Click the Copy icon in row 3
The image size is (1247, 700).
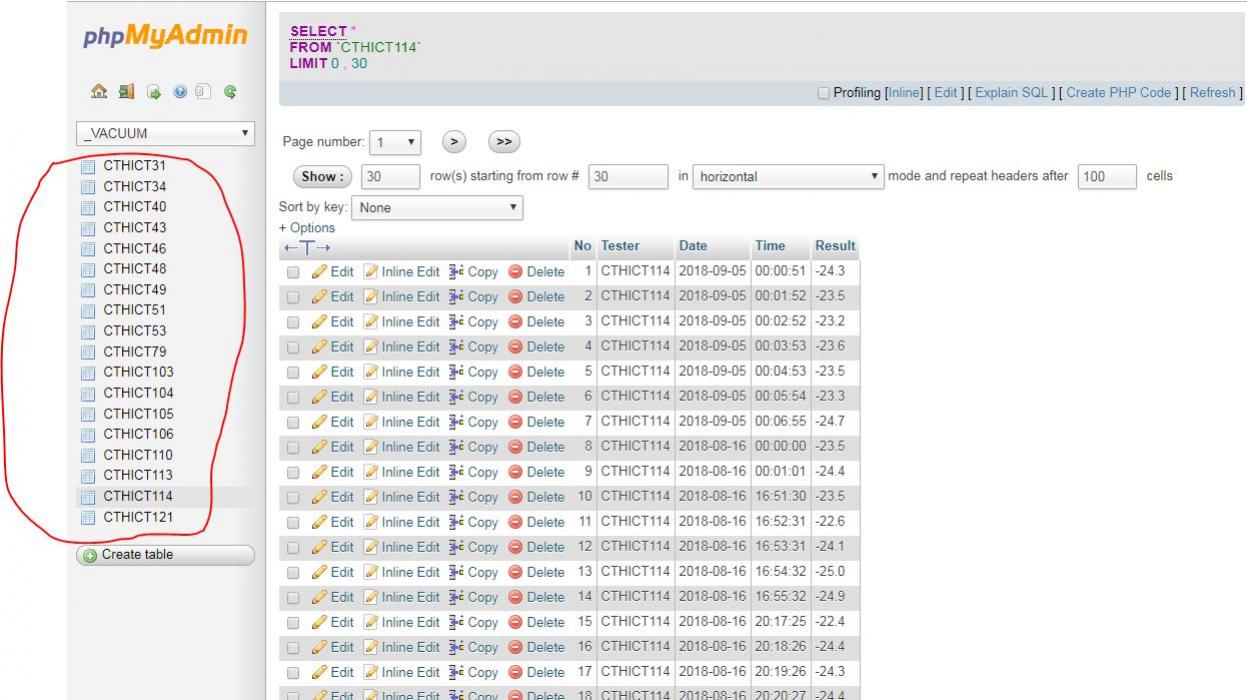coord(456,321)
